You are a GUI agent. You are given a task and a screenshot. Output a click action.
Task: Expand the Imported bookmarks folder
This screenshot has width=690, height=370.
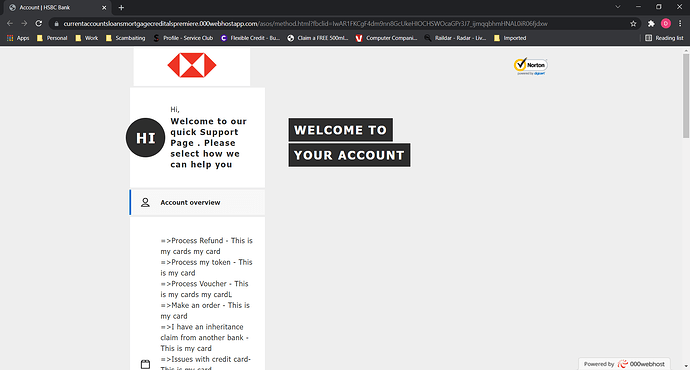click(510, 38)
